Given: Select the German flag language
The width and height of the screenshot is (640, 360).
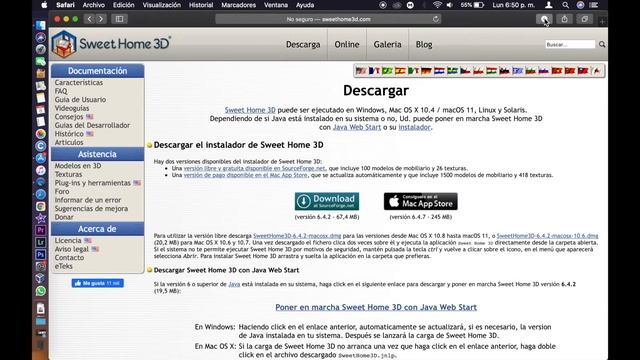Looking at the screenshot, I should pyautogui.click(x=426, y=71).
